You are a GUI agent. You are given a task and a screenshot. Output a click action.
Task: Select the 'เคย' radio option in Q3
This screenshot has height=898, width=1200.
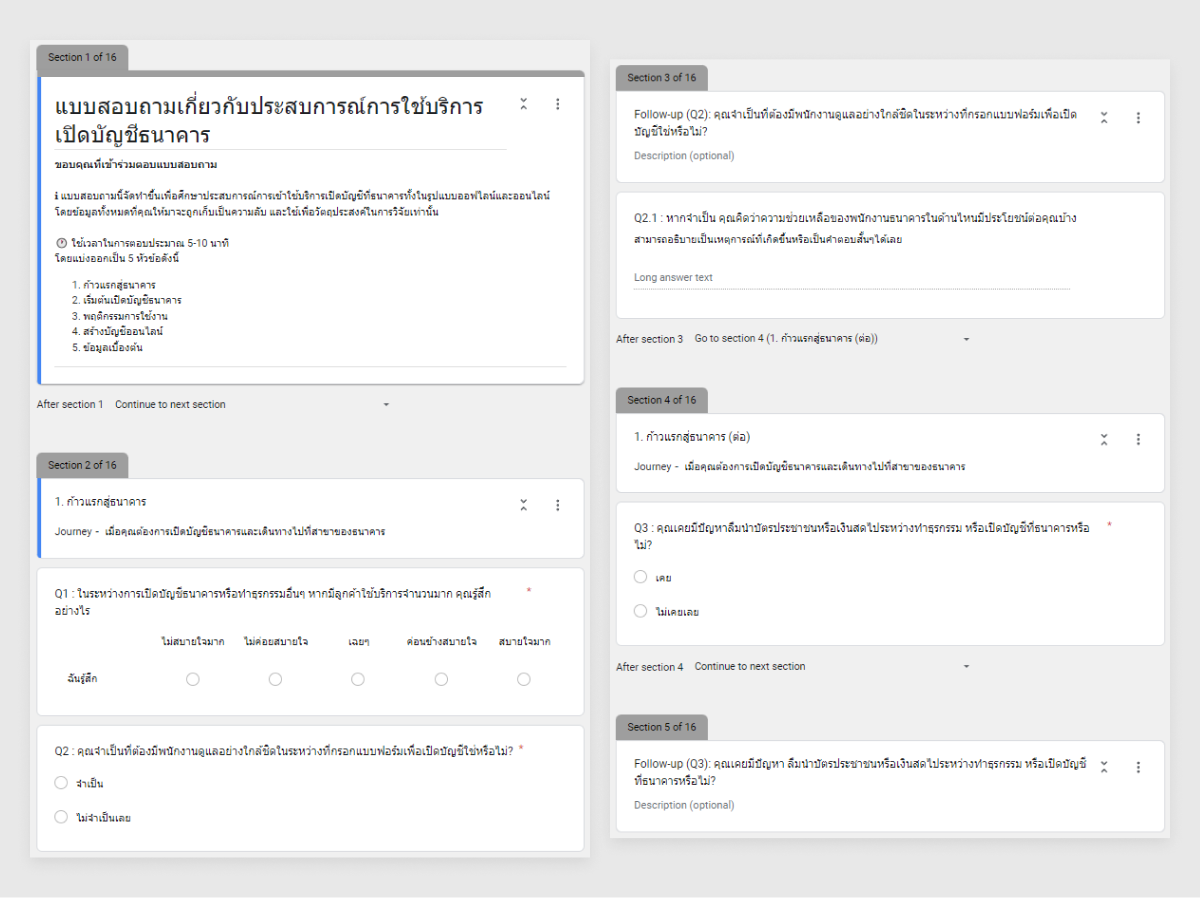click(641, 577)
